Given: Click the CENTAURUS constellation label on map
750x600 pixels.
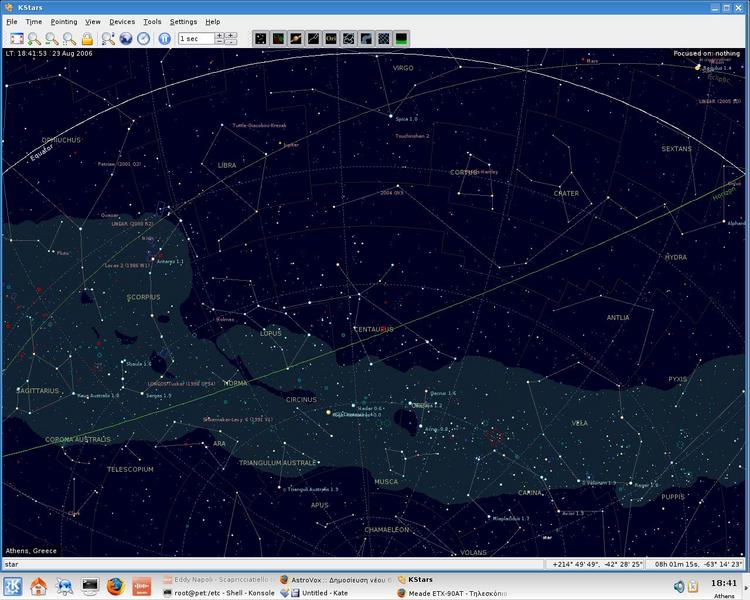Looking at the screenshot, I should click(x=374, y=329).
